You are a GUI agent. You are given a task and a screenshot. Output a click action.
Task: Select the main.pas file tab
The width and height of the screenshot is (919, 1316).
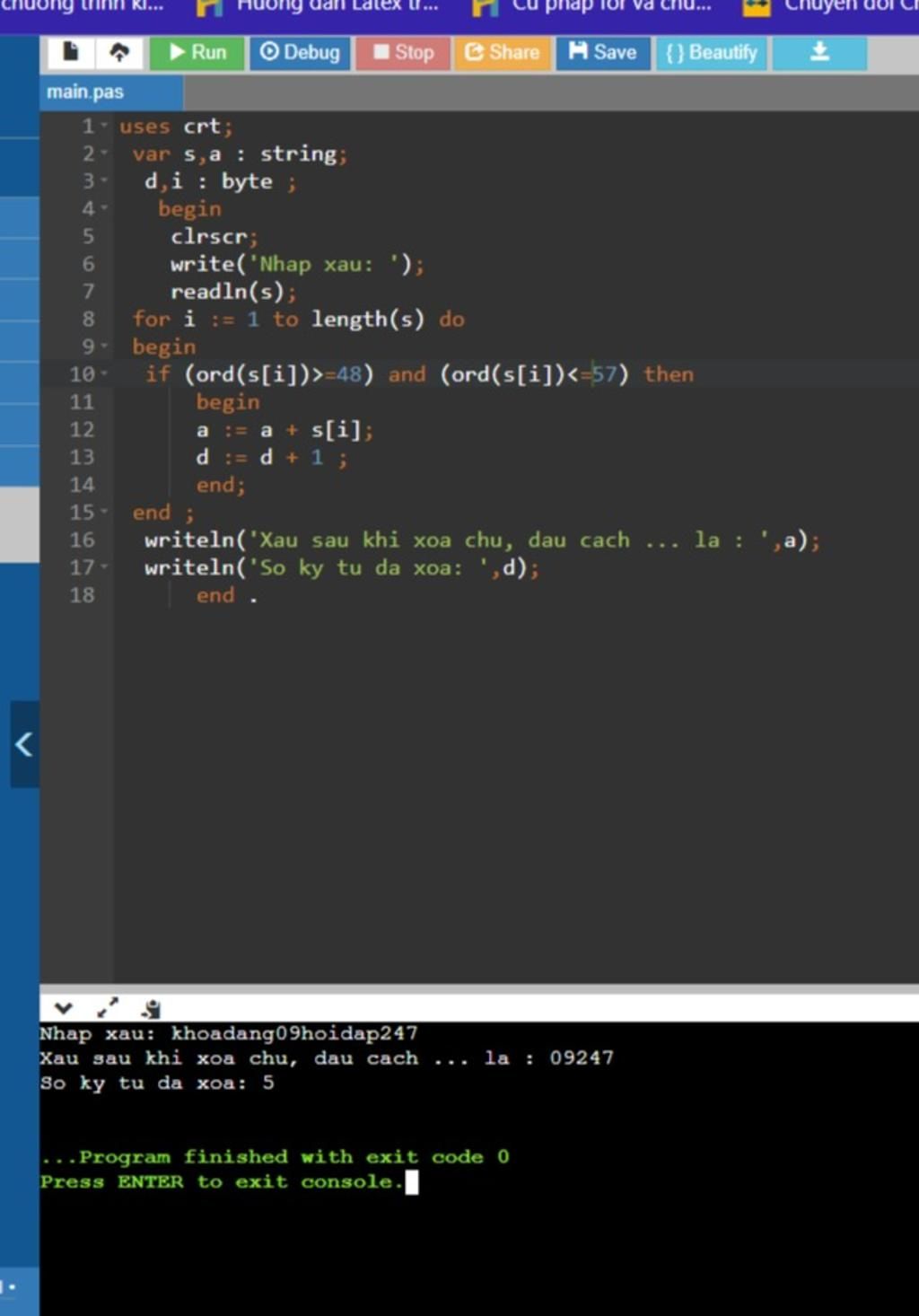[x=110, y=92]
